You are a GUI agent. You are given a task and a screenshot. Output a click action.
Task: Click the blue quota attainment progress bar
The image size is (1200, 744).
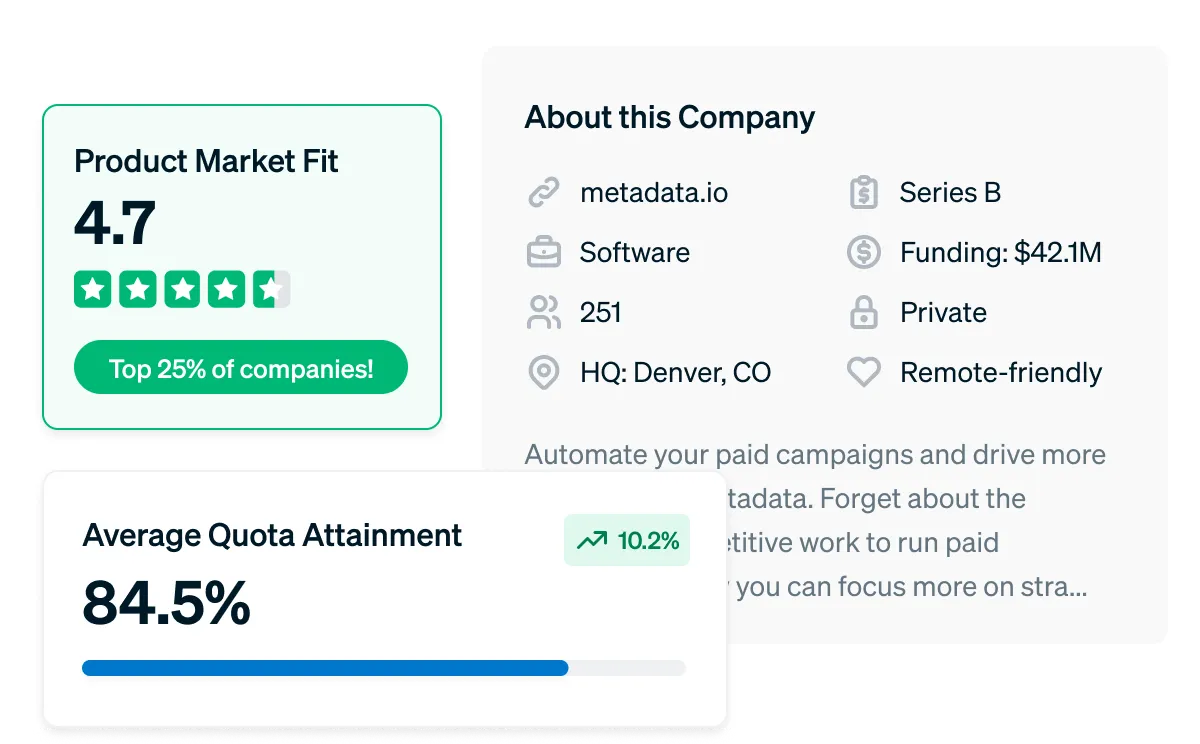click(x=325, y=668)
